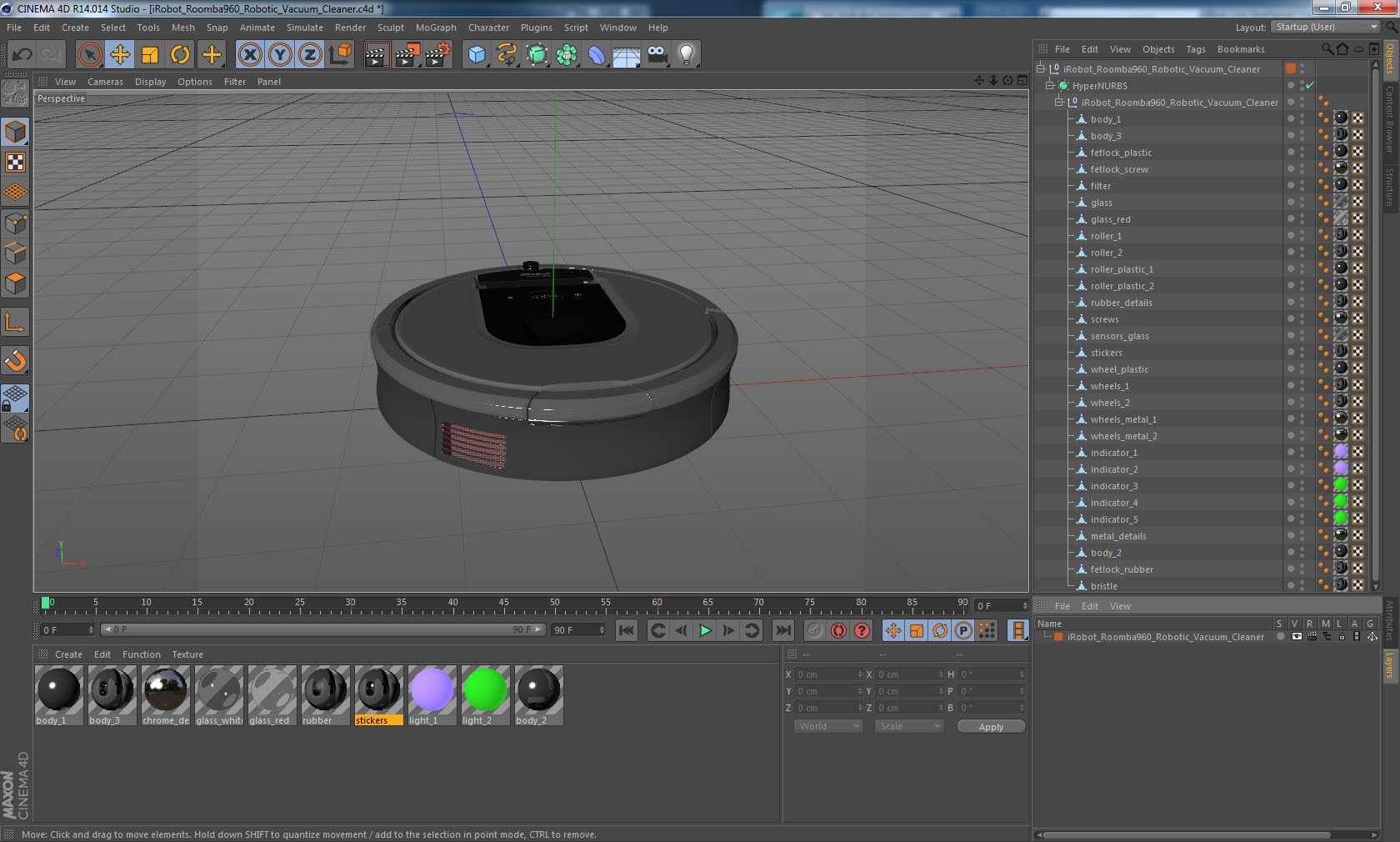Toggle the Y-axis lock

coord(280,55)
